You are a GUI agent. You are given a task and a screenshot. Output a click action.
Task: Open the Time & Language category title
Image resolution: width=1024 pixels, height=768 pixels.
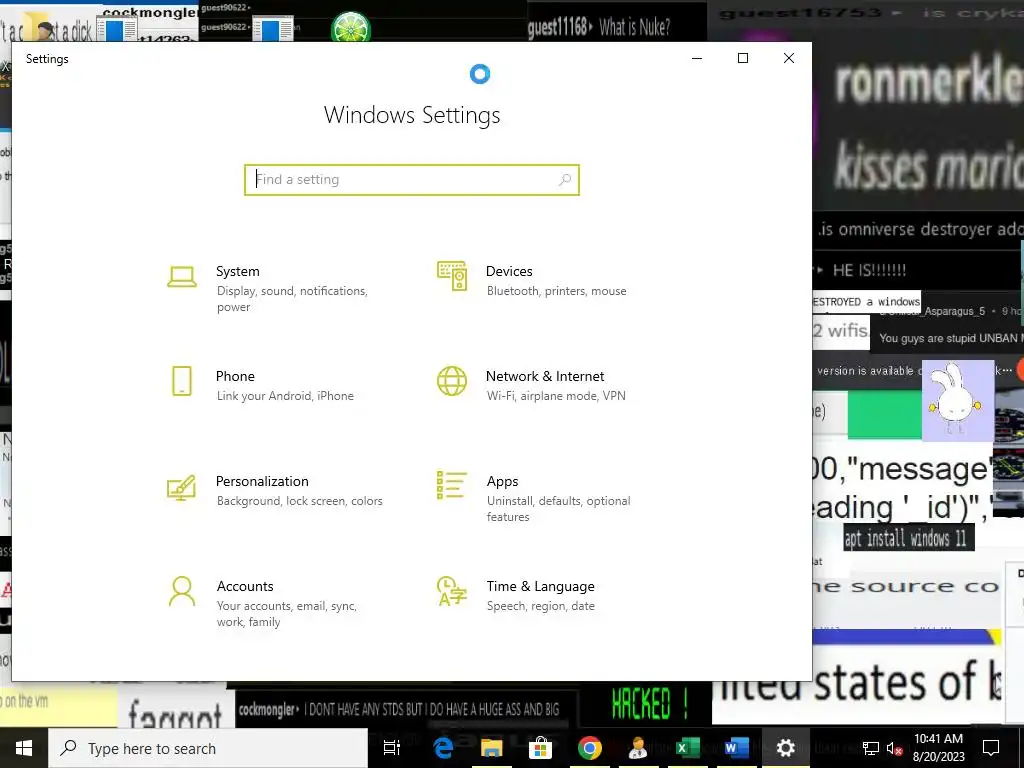tap(541, 586)
